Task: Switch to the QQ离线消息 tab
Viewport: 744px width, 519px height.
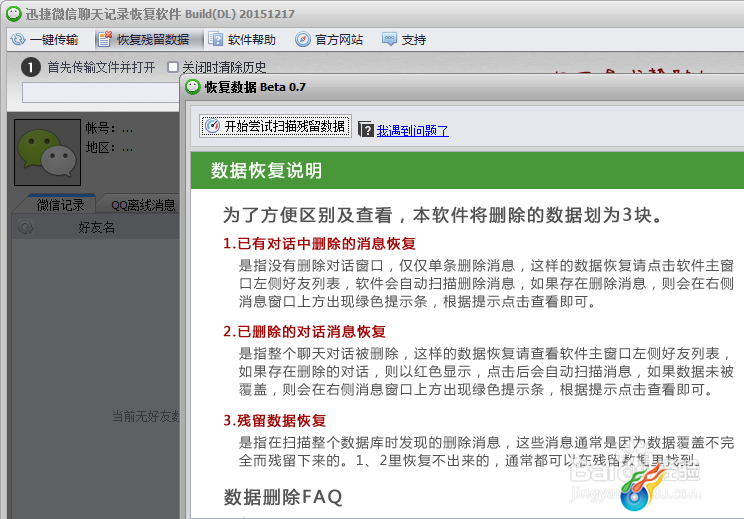Action: click(x=143, y=205)
